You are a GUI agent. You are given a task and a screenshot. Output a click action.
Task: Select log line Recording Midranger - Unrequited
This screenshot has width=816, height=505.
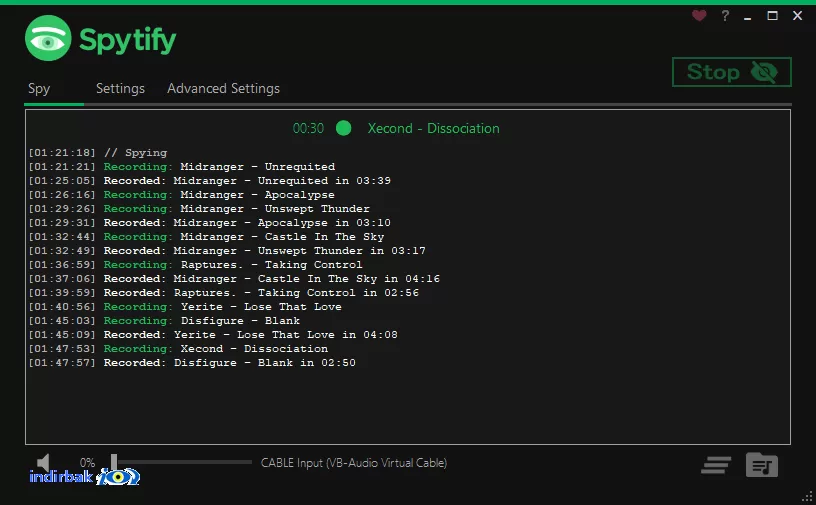(182, 167)
